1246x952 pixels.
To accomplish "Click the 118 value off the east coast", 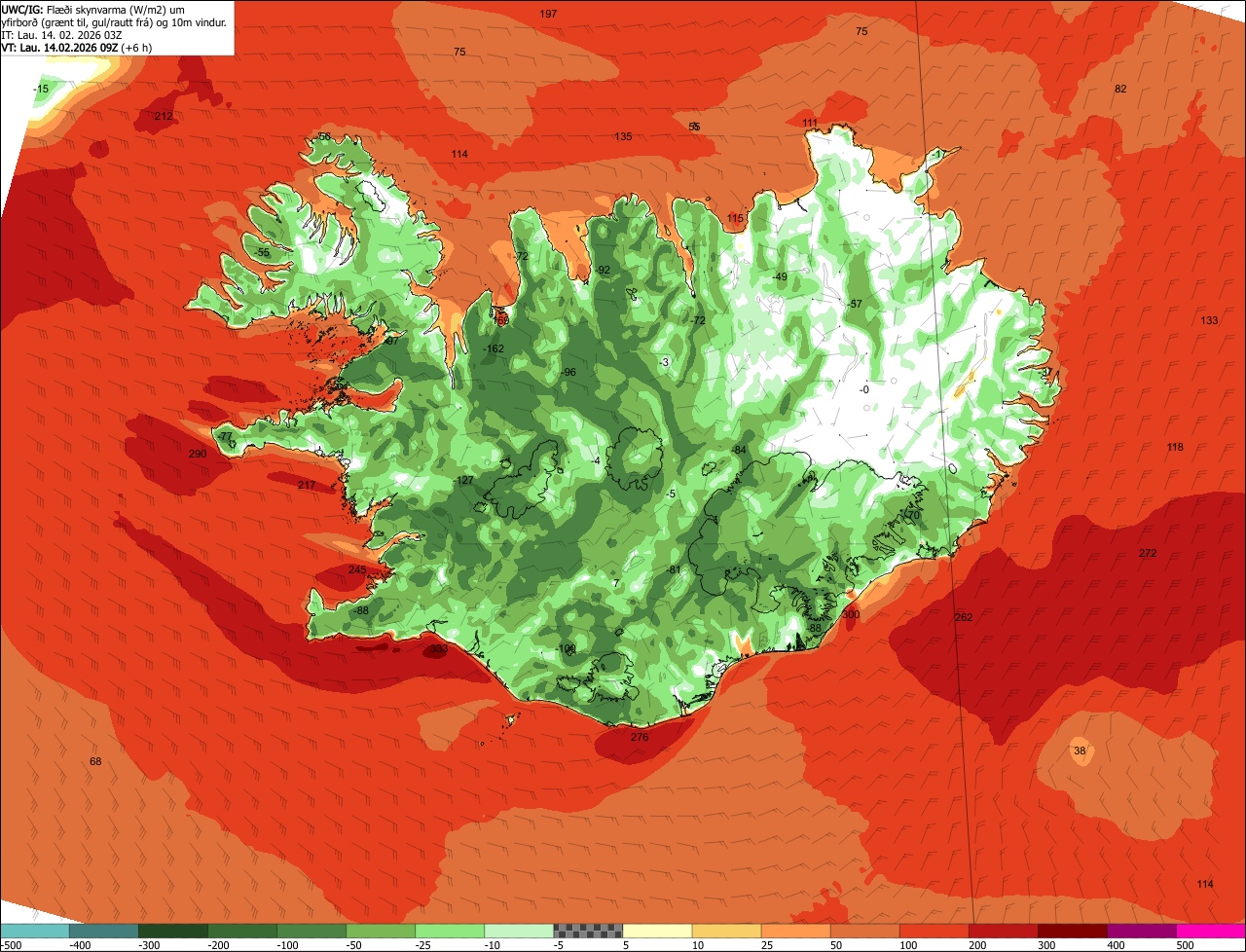I will (x=1175, y=448).
